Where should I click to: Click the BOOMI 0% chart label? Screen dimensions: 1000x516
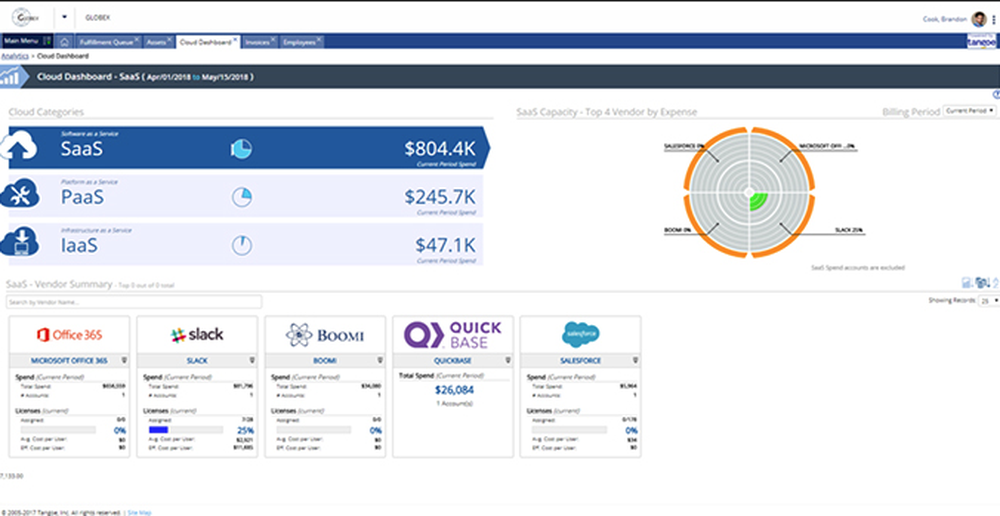[x=677, y=230]
